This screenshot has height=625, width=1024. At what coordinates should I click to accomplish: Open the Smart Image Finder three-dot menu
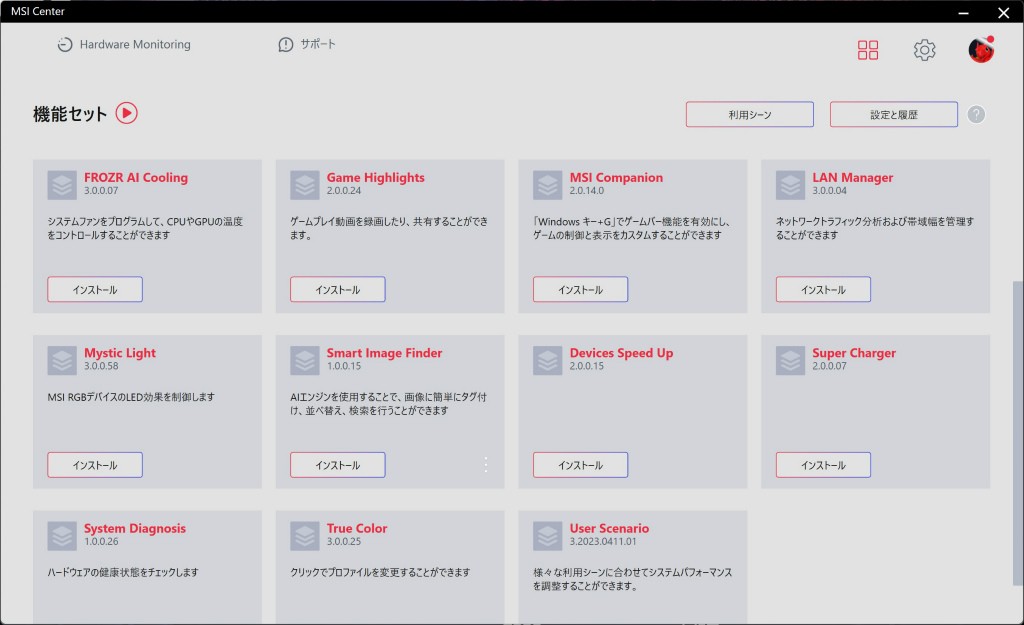pyautogui.click(x=486, y=464)
